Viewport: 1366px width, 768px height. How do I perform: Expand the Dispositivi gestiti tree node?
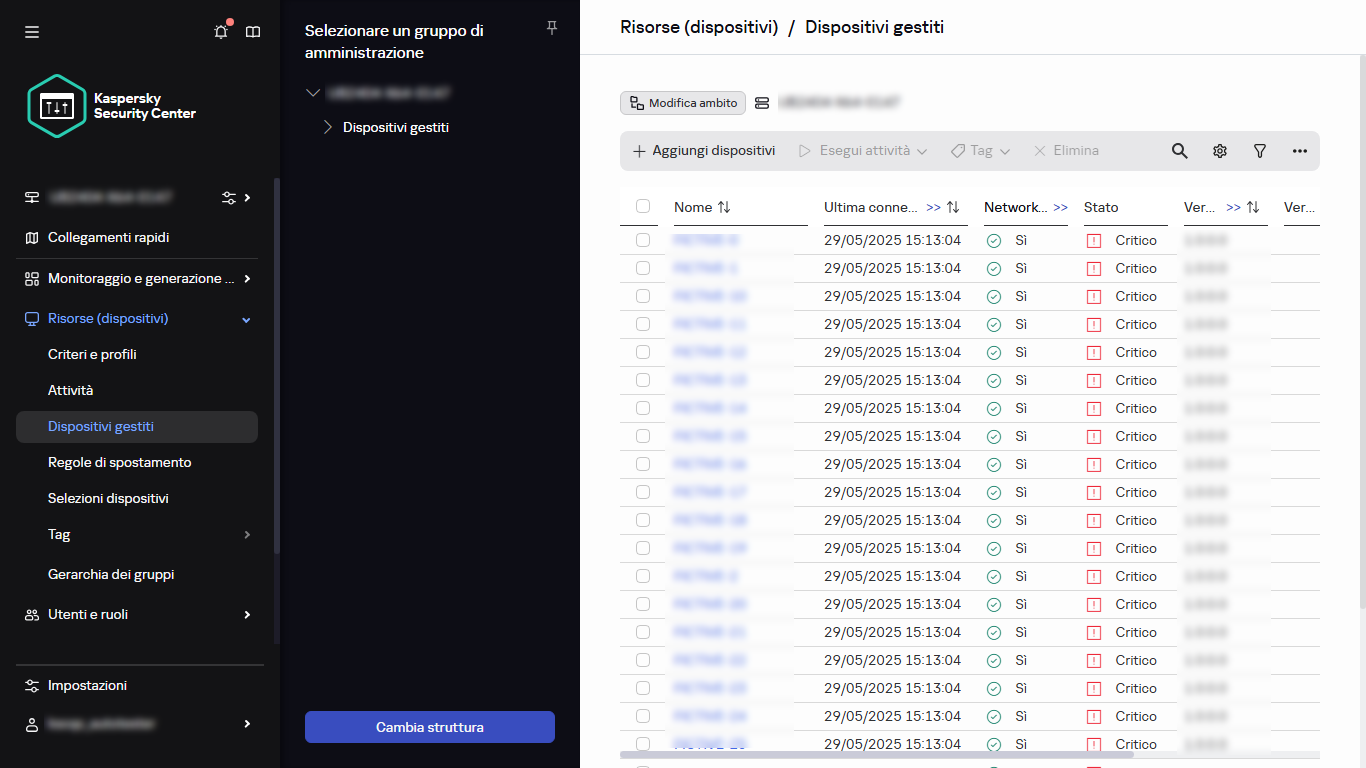327,127
